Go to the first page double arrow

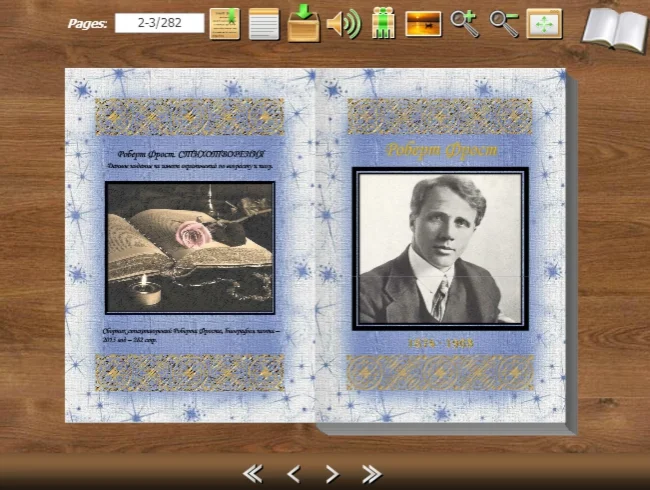[252, 473]
